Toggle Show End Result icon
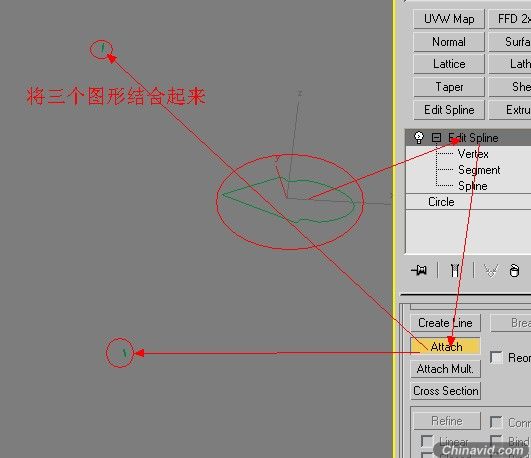The image size is (531, 458). [x=454, y=270]
